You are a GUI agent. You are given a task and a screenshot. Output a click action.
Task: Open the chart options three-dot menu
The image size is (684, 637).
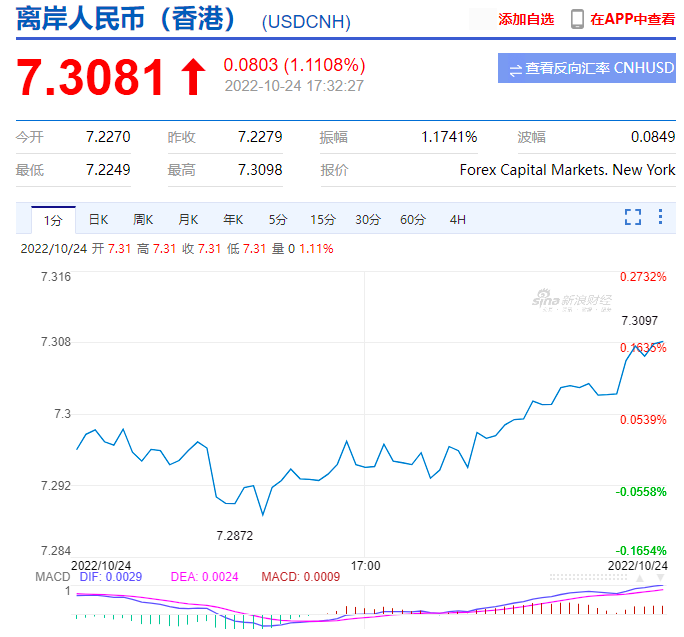click(x=660, y=218)
